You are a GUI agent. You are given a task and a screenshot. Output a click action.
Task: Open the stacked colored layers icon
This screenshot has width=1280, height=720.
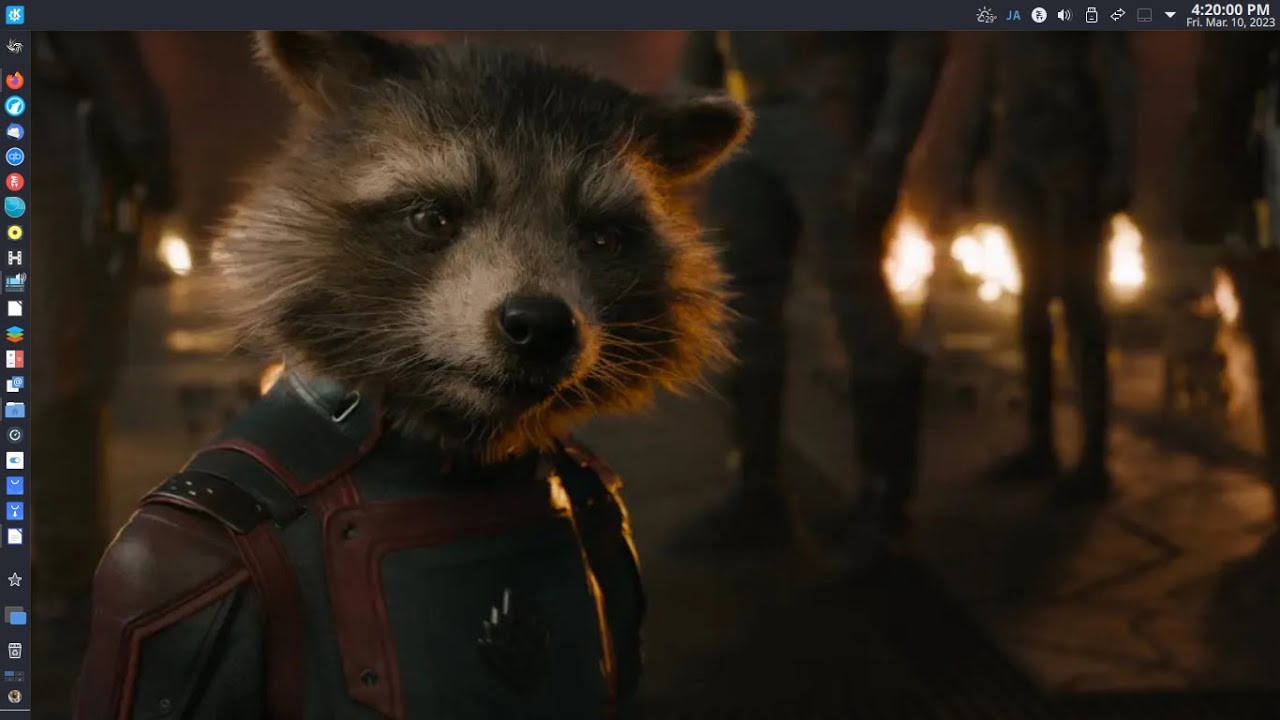pos(15,334)
